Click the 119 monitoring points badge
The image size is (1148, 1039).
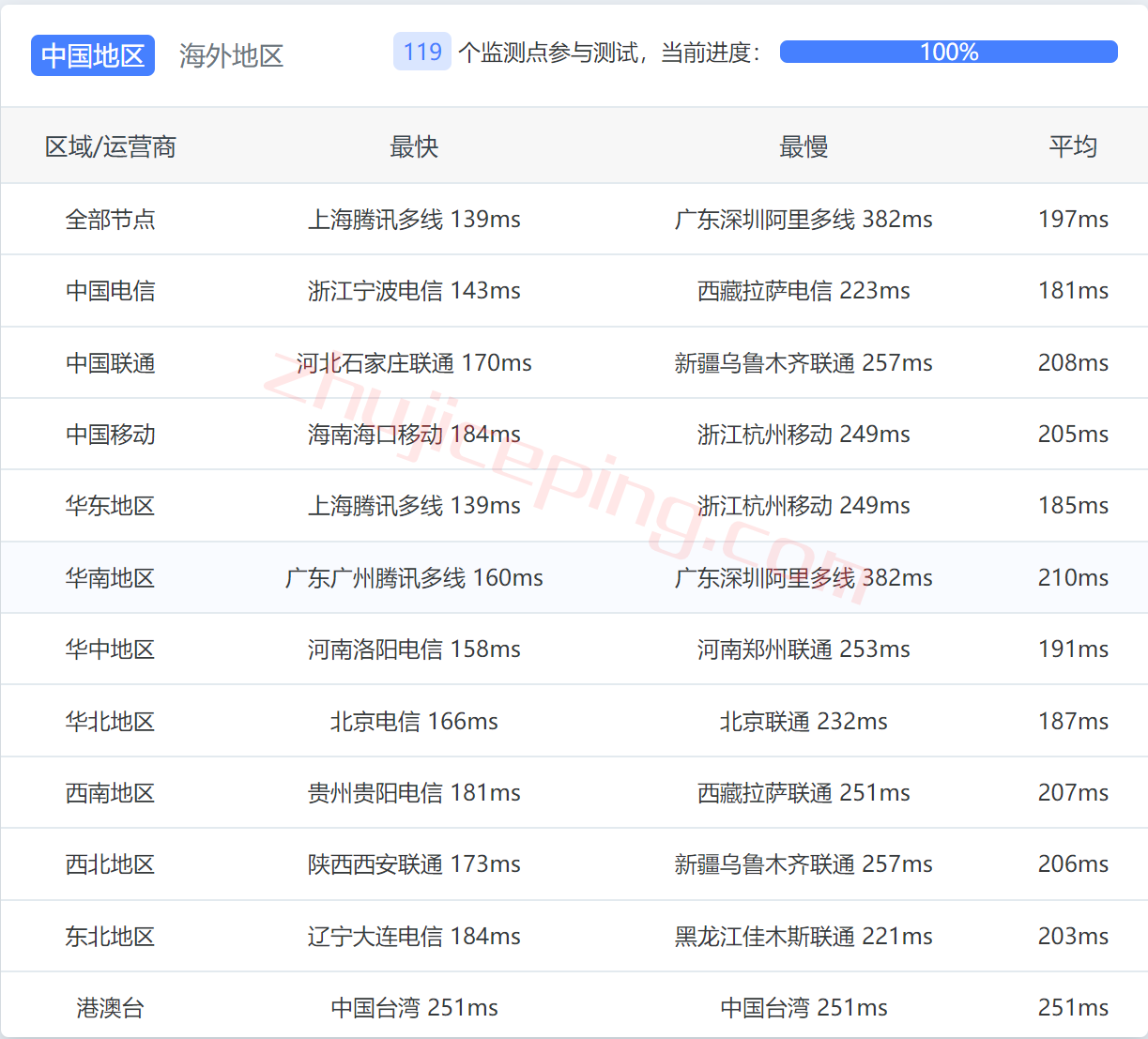(422, 52)
